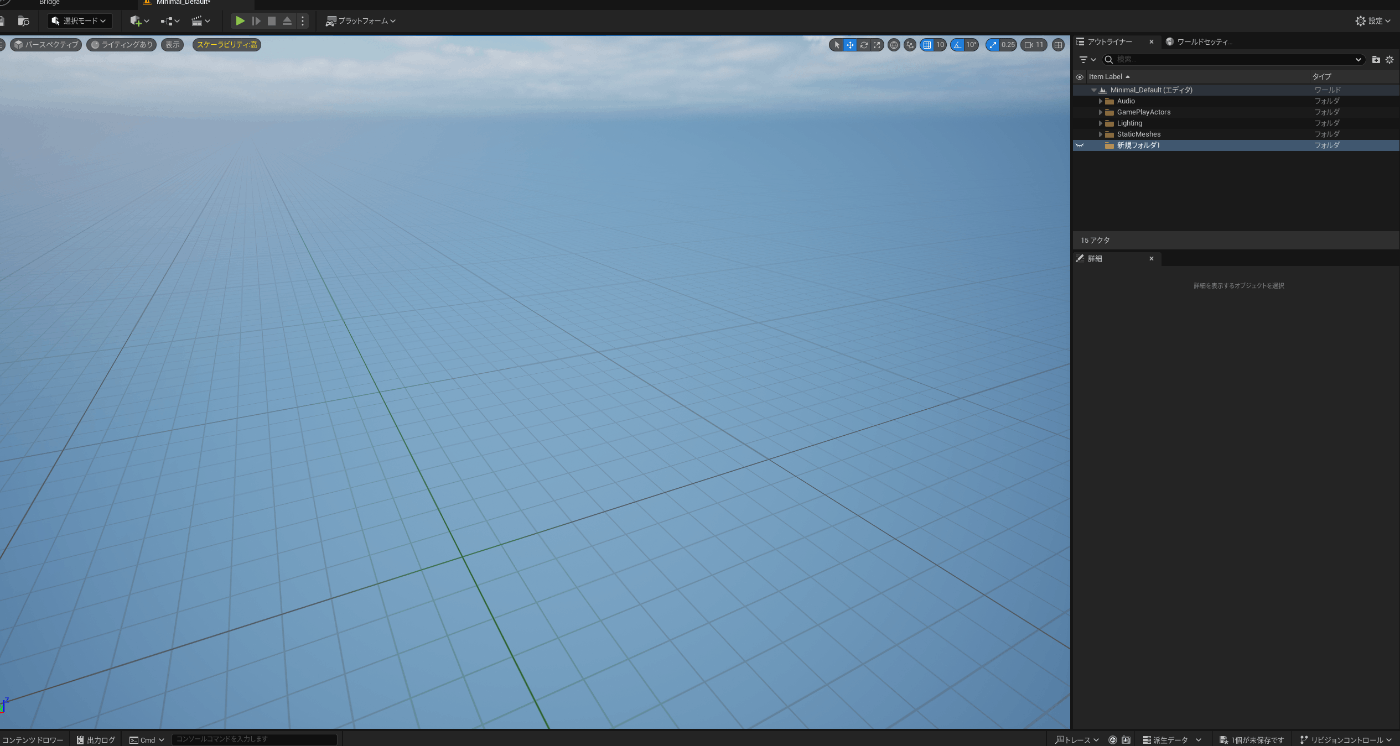Open rotation snap value 10° dropdown
The image size is (1400, 746).
[971, 44]
